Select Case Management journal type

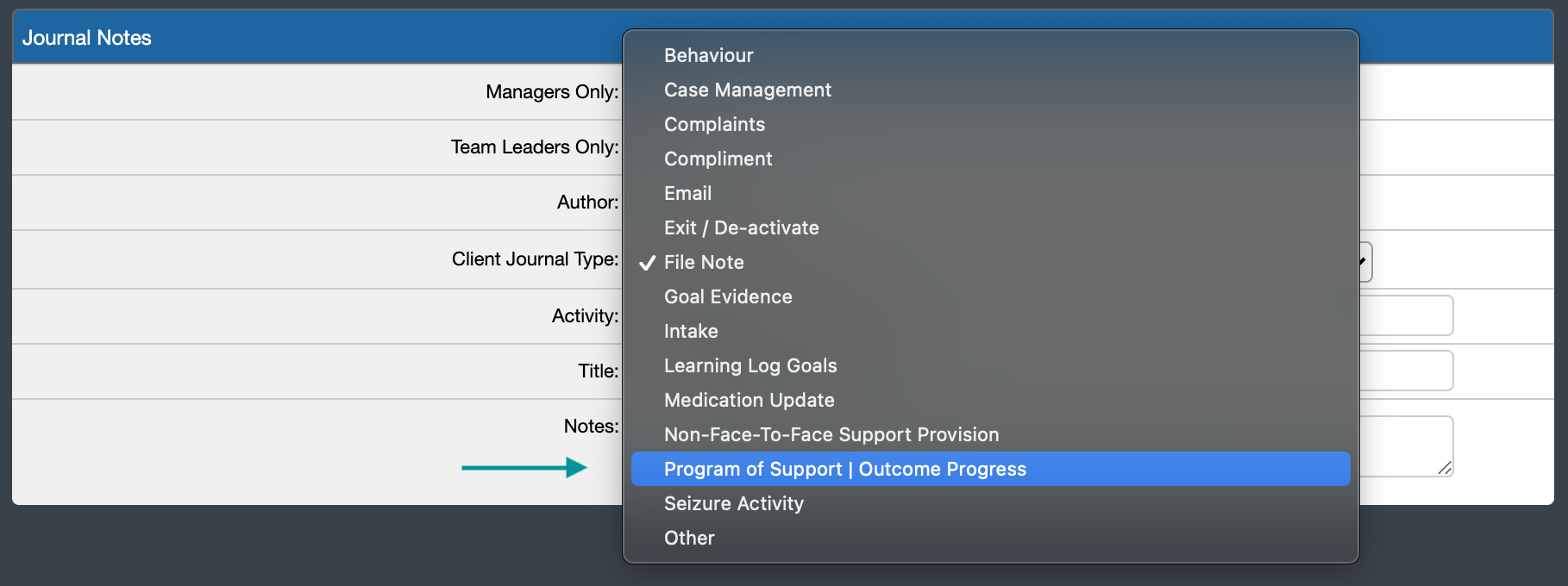click(x=746, y=90)
